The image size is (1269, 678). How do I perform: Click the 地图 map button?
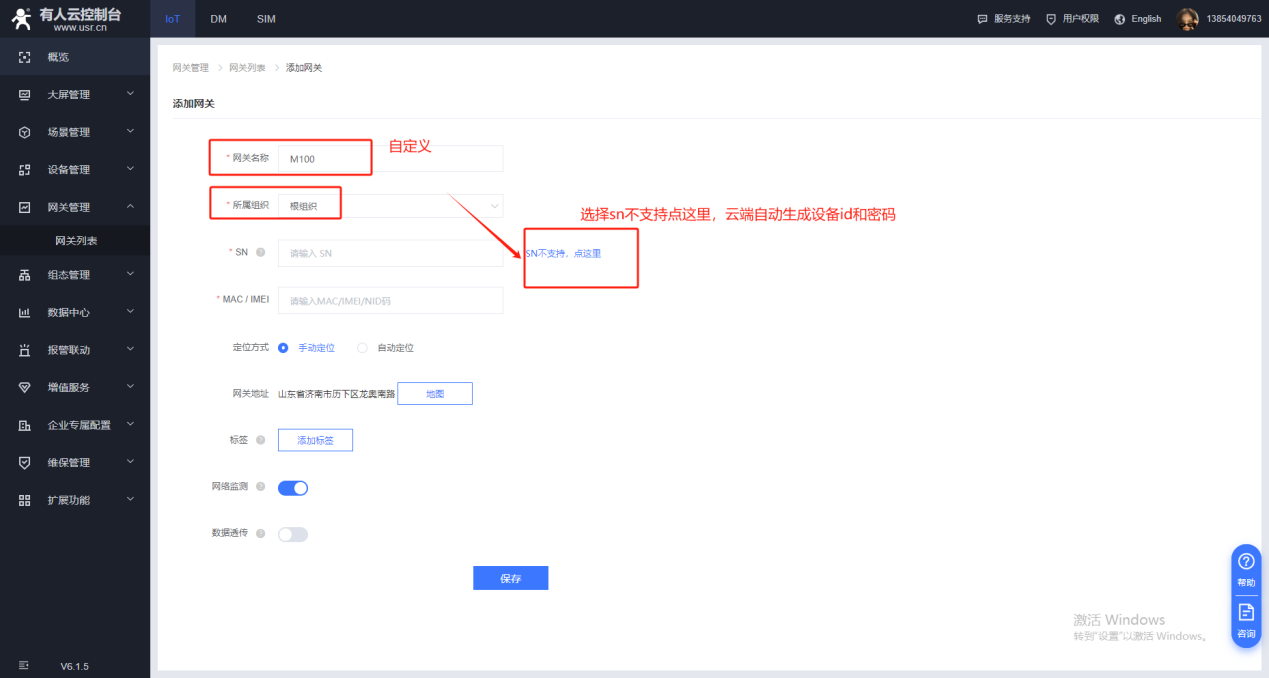(435, 394)
